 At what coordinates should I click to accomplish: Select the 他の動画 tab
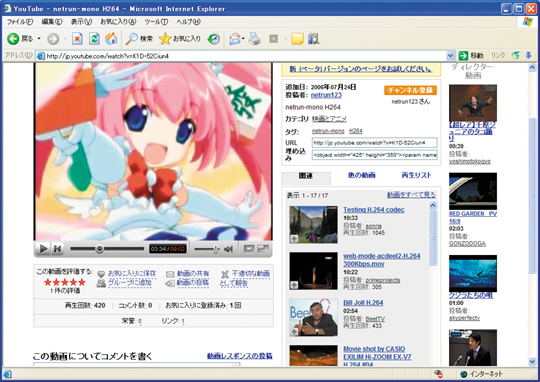click(361, 175)
